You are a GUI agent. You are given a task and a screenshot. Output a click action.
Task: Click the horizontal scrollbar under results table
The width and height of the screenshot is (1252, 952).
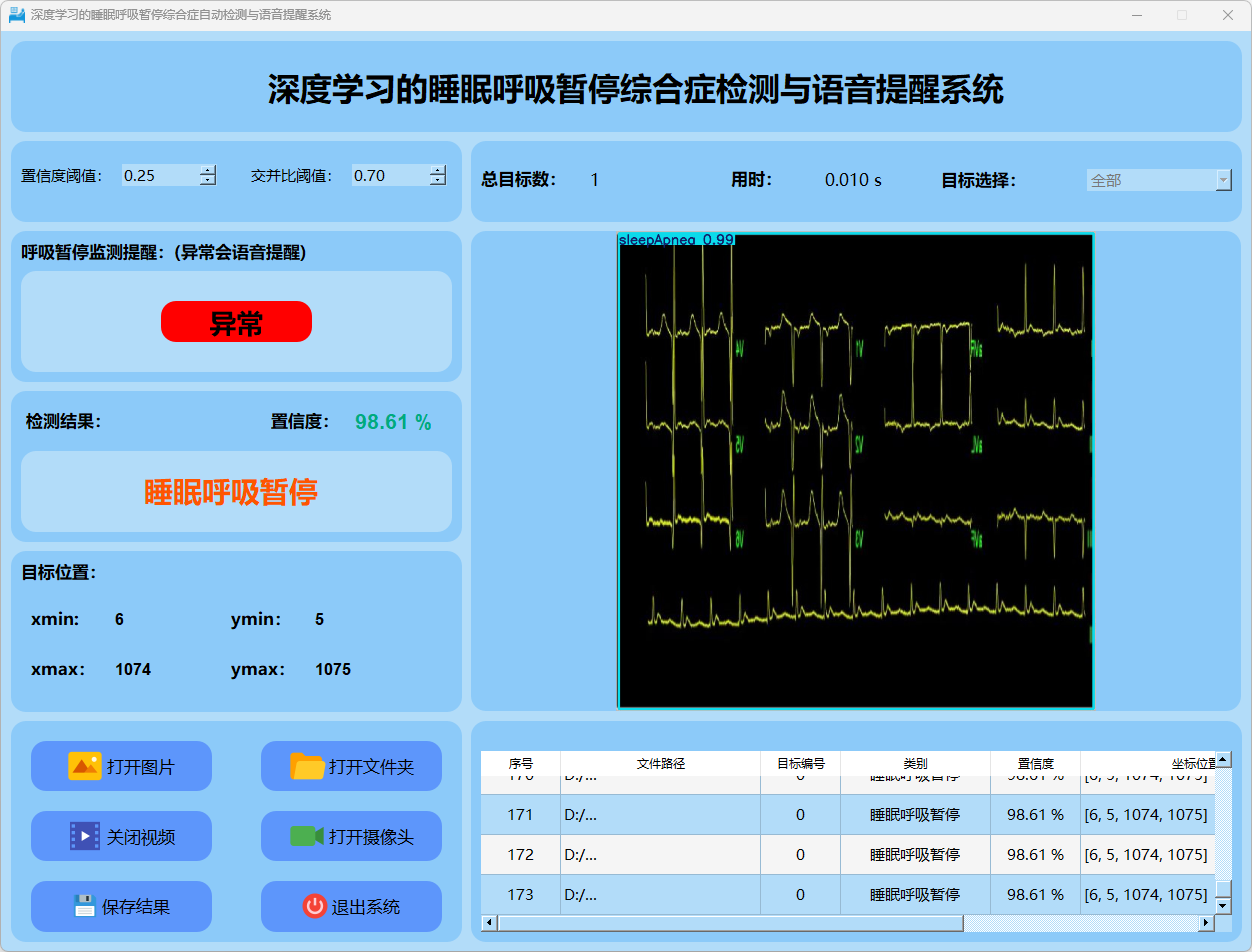(x=730, y=923)
